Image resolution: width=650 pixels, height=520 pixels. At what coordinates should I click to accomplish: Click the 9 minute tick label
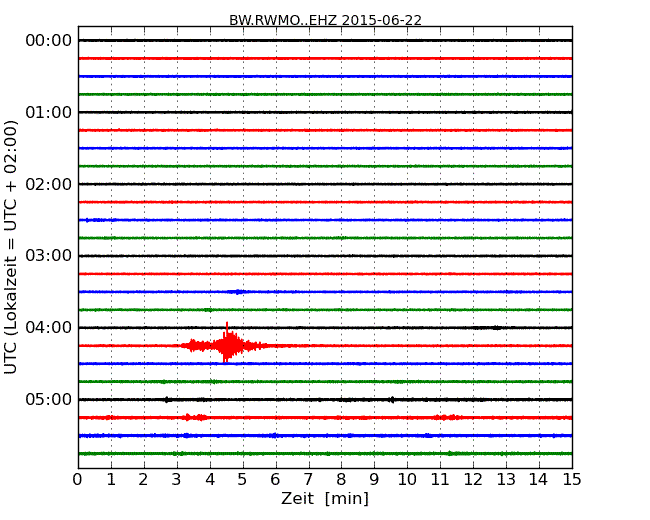[374, 480]
